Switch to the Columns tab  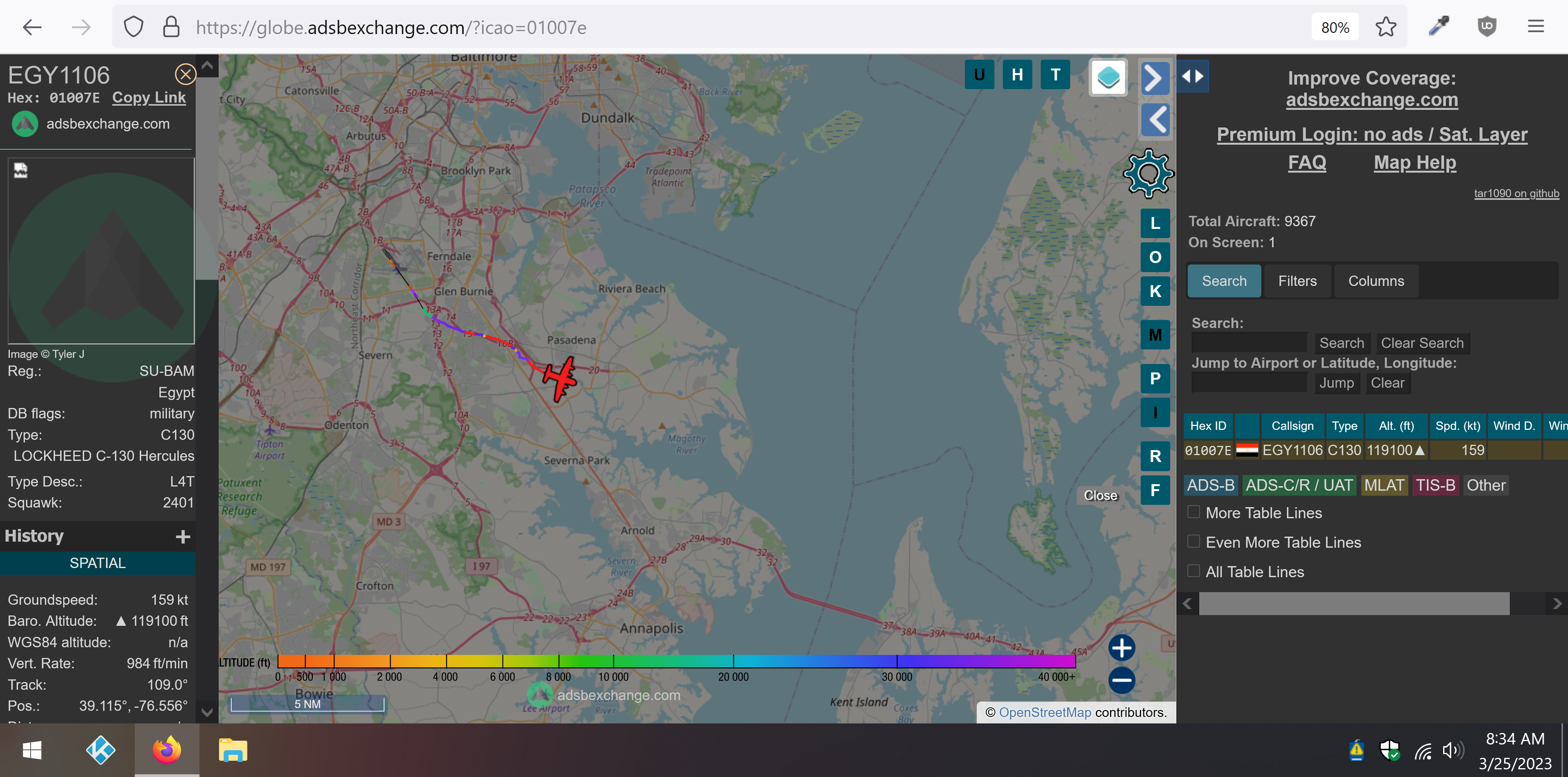point(1376,281)
